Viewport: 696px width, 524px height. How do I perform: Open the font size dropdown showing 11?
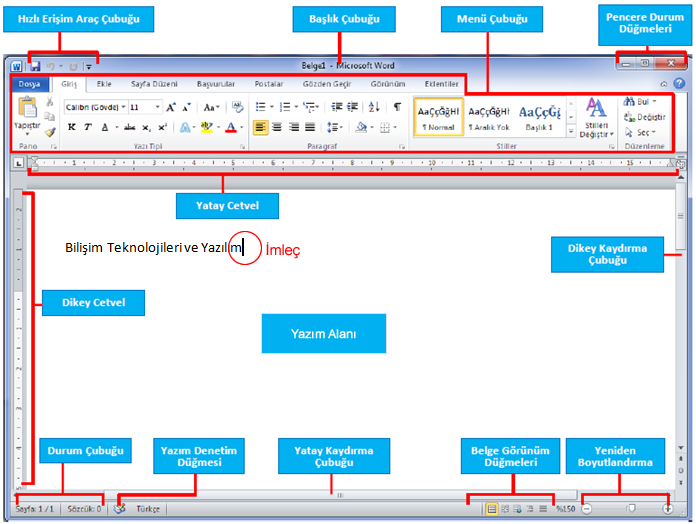(144, 106)
